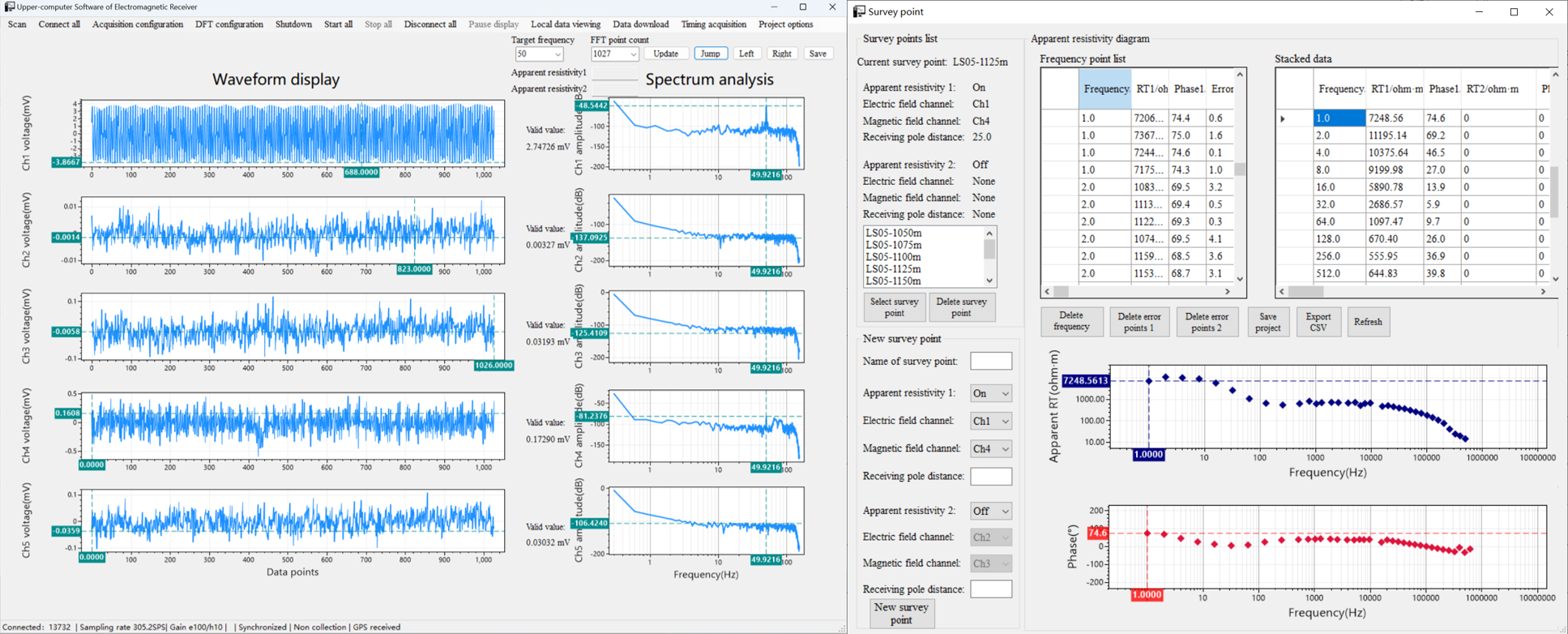Expand the Magnetic field channel Ch4 dropdown

[x=1005, y=448]
